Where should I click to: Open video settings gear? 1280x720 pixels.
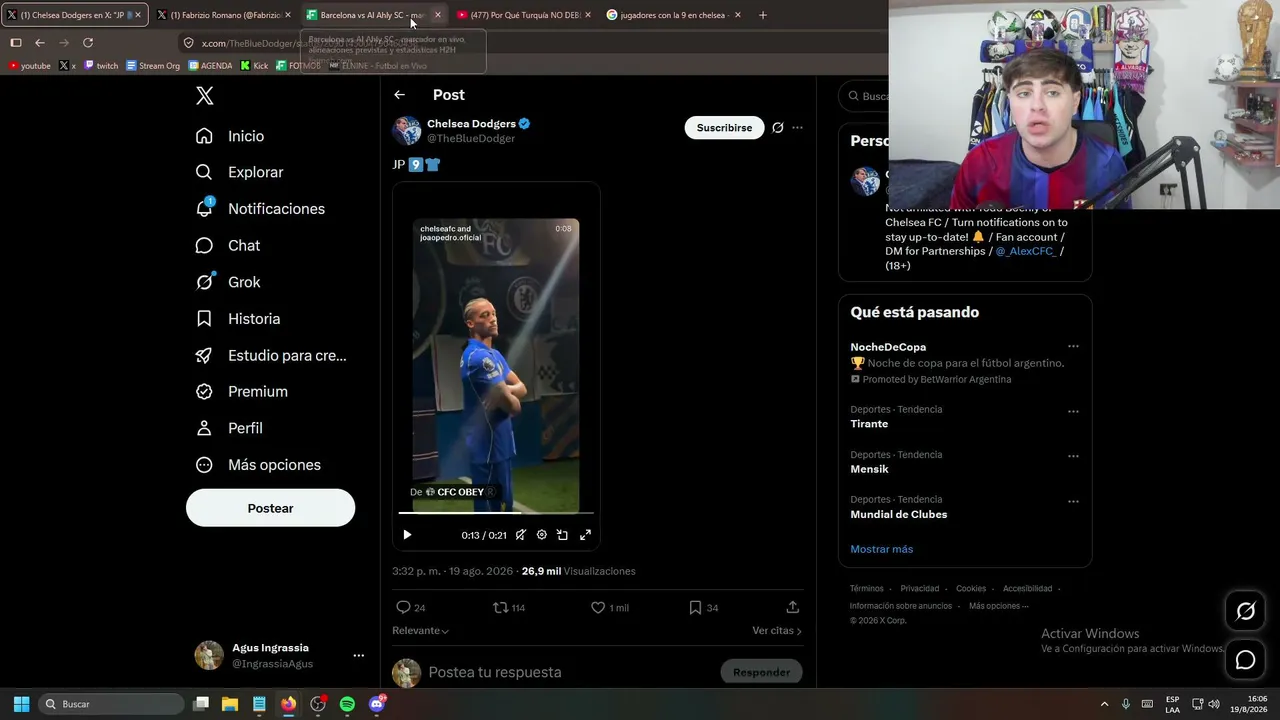(542, 535)
